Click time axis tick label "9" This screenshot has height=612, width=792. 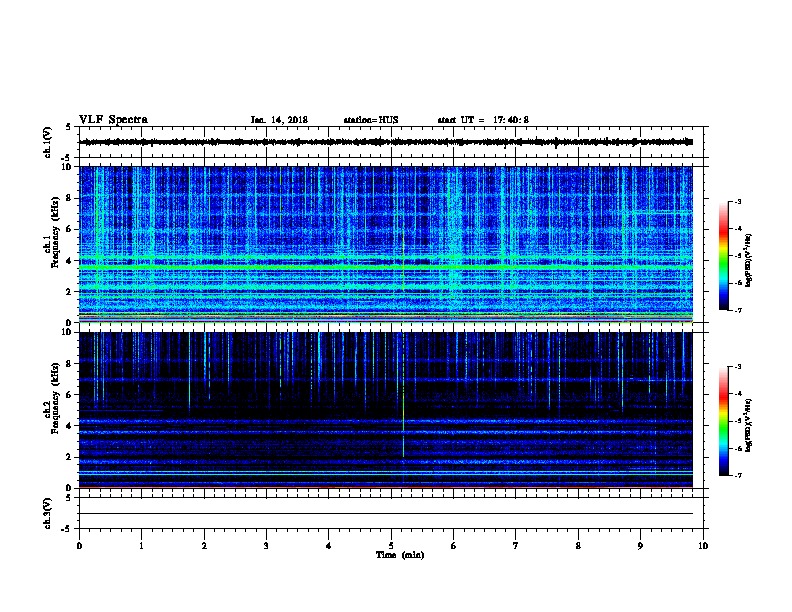click(x=640, y=546)
